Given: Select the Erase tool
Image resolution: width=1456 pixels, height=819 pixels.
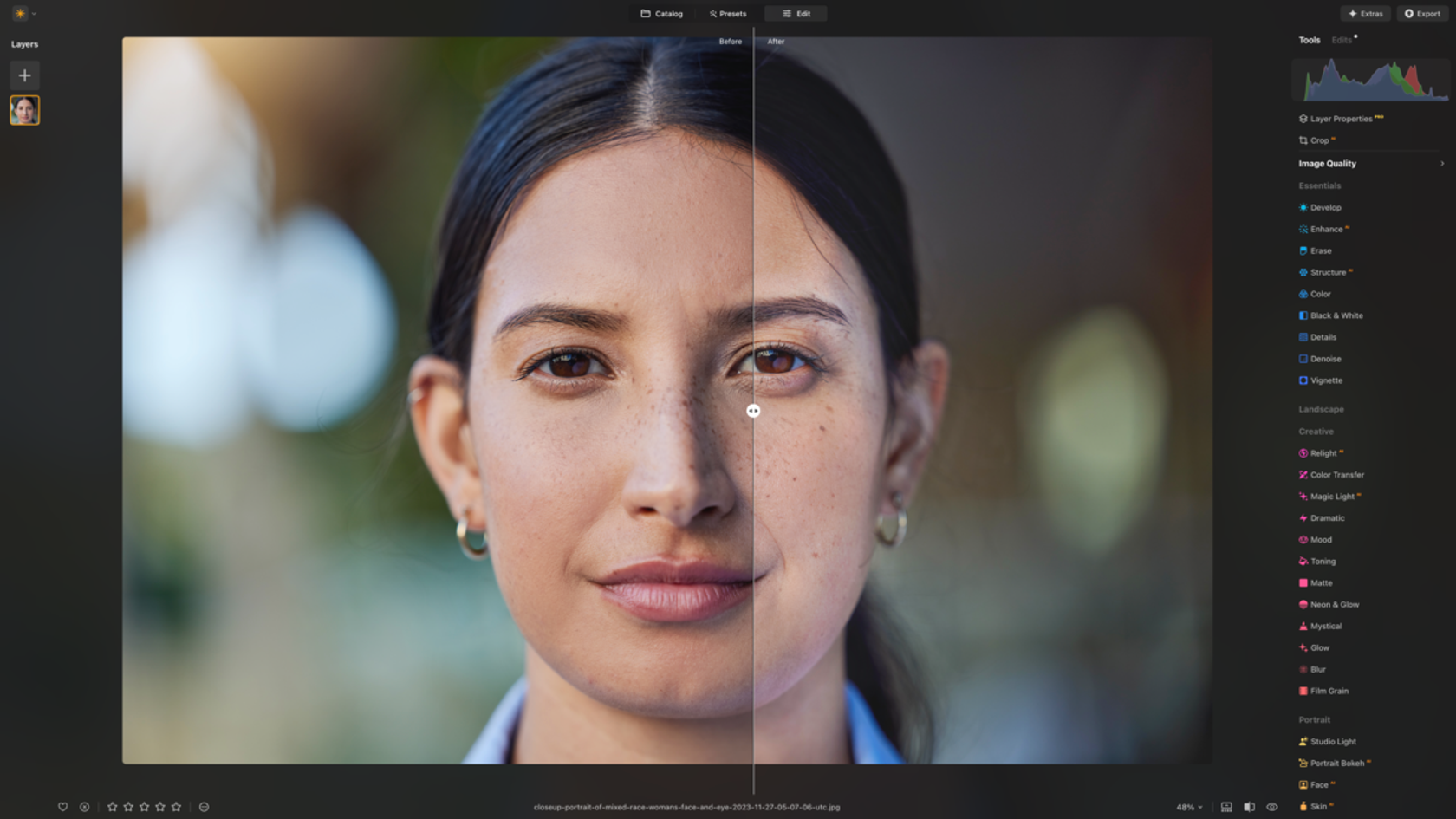Looking at the screenshot, I should coord(1319,250).
